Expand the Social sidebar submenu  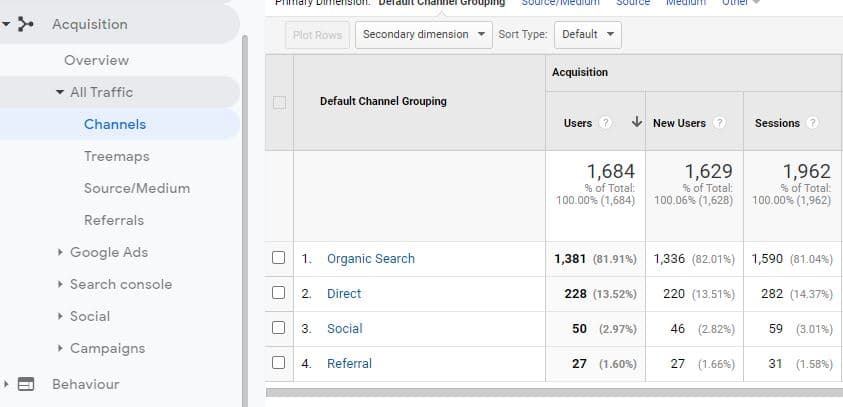[60, 316]
